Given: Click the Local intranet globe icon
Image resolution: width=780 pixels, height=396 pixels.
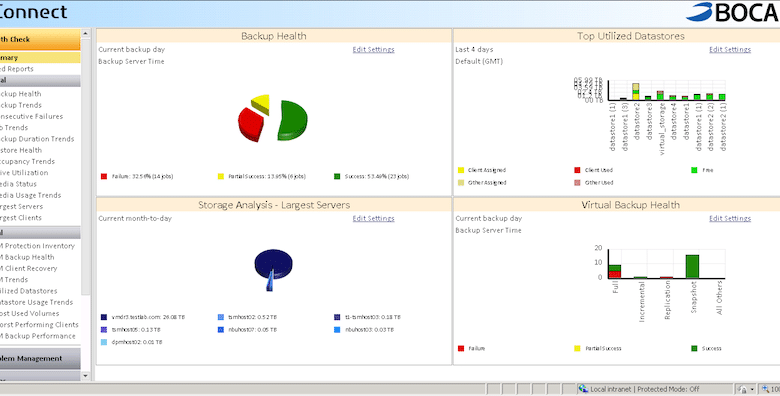Looking at the screenshot, I should [584, 389].
